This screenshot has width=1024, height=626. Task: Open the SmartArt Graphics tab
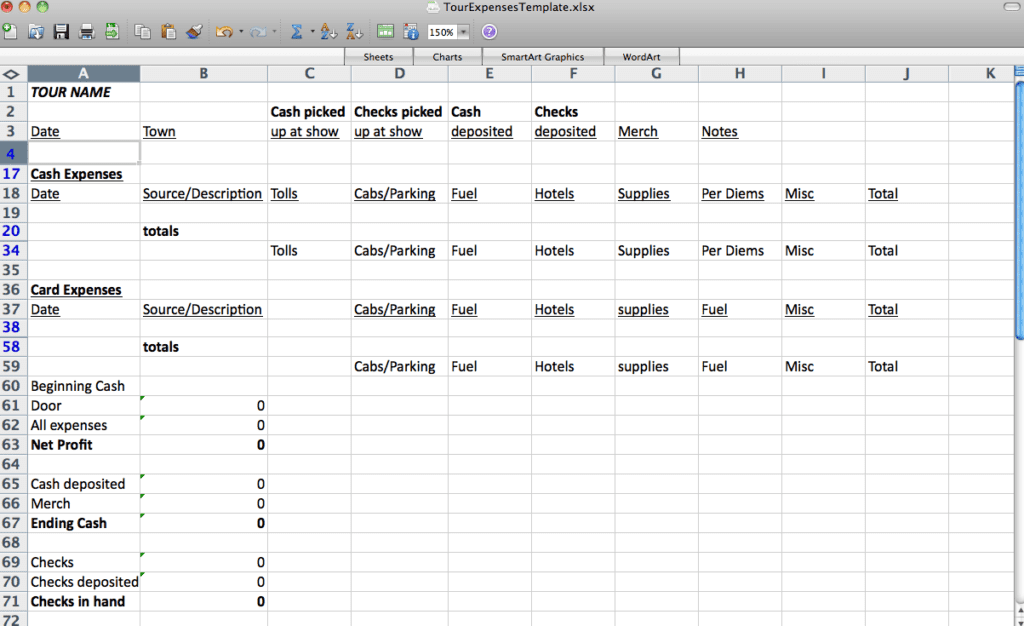pos(542,57)
